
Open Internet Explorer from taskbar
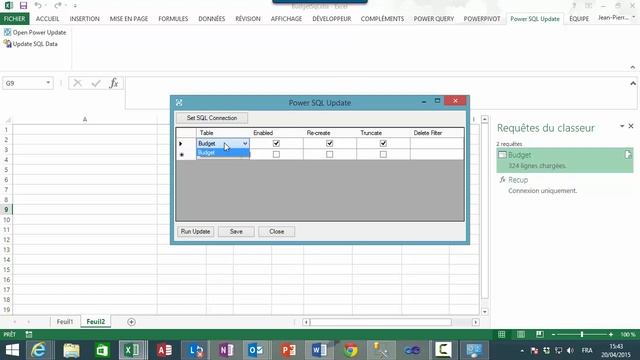39,350
